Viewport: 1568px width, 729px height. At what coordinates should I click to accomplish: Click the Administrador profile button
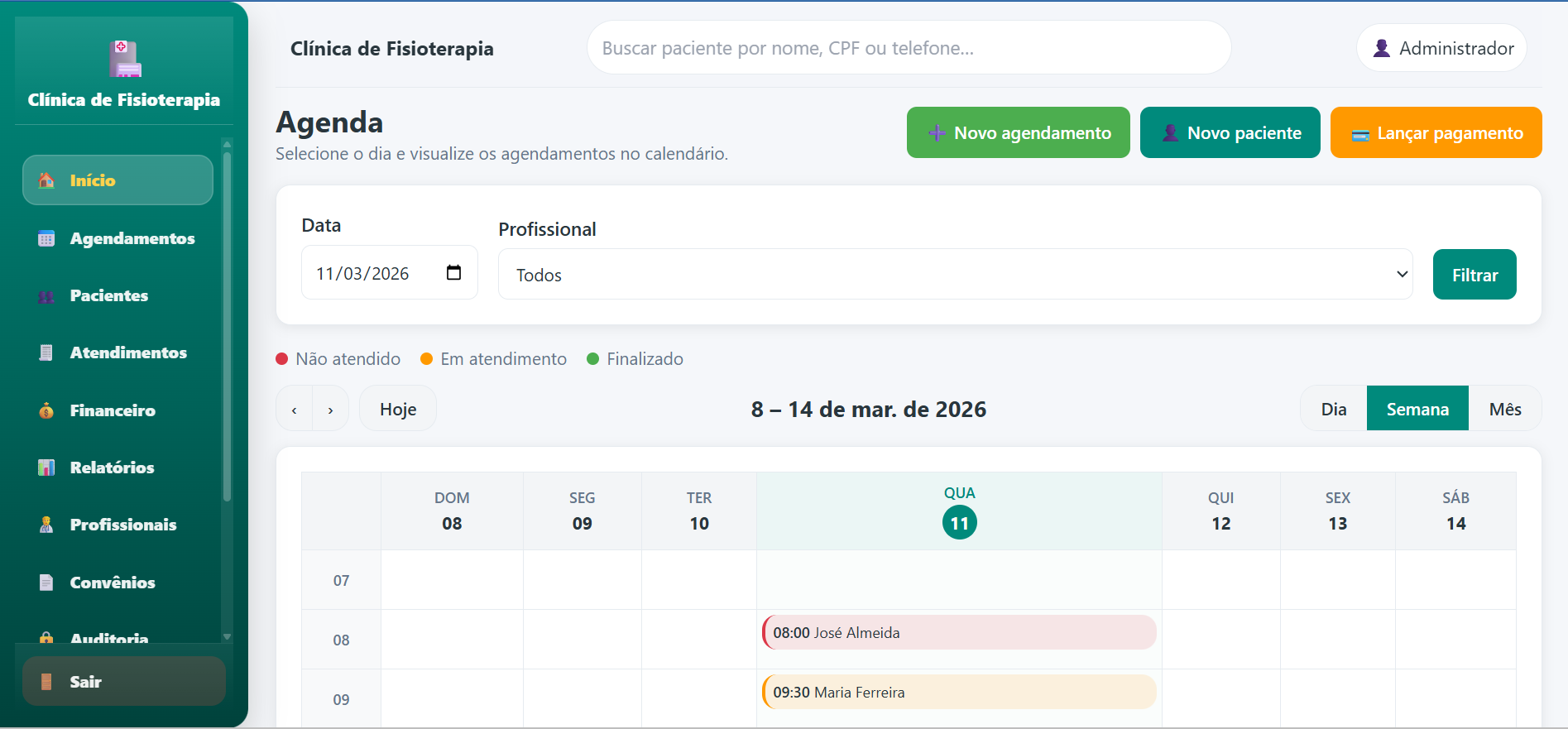(x=1442, y=48)
